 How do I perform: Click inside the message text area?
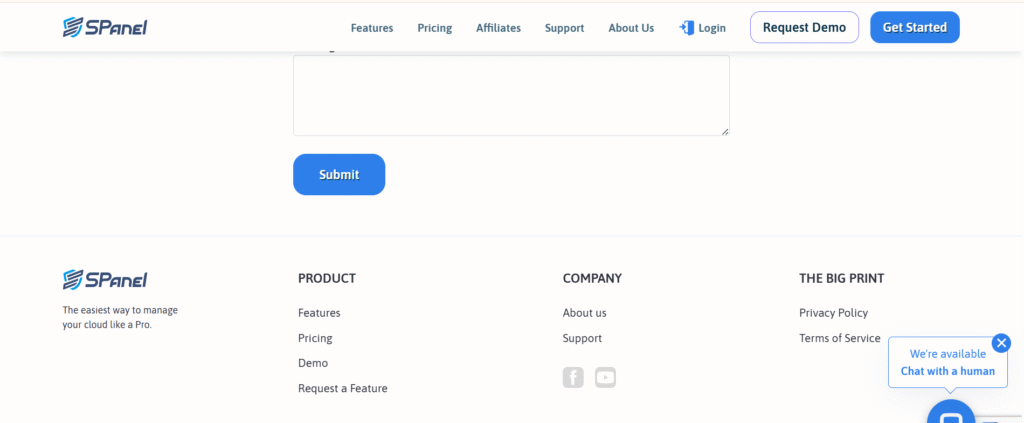510,95
